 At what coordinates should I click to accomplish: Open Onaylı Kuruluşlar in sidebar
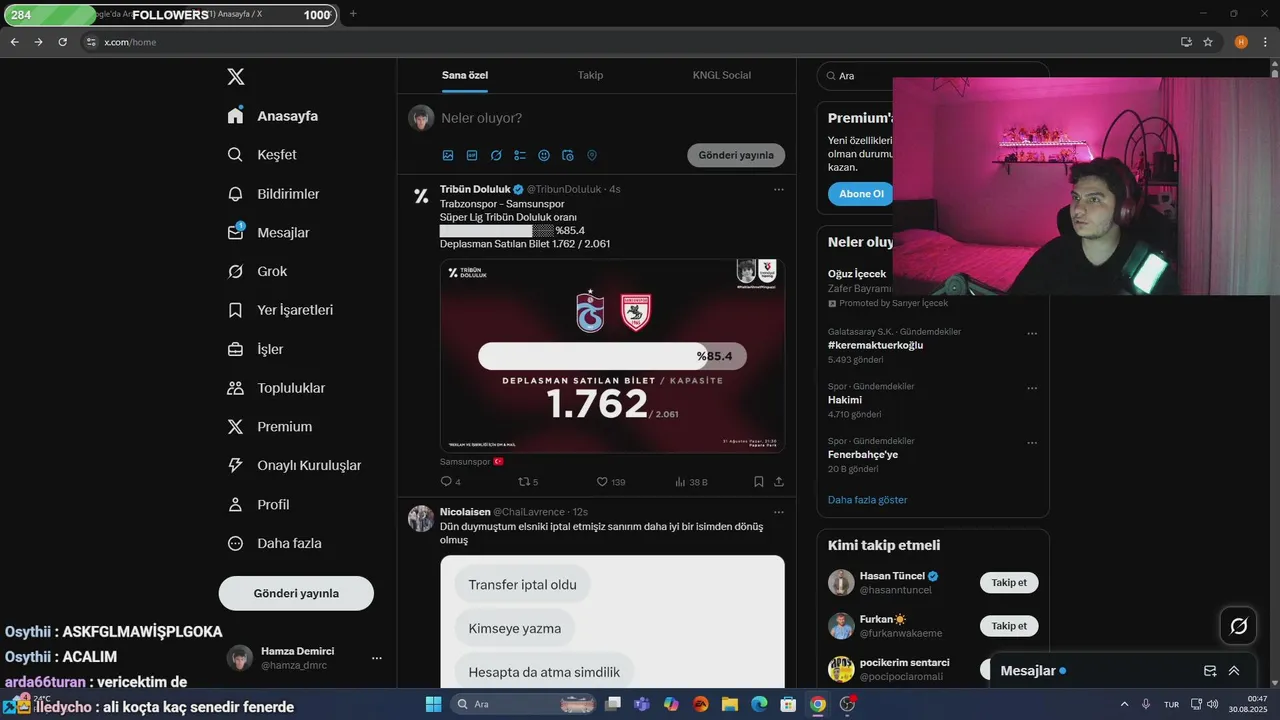[x=295, y=465]
